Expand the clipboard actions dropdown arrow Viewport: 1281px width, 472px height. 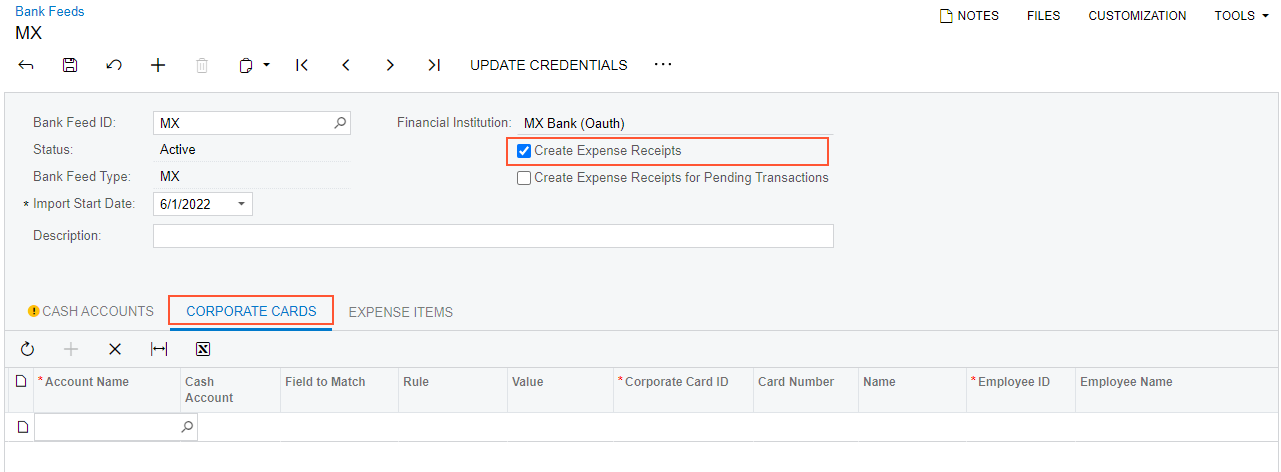[x=267, y=66]
